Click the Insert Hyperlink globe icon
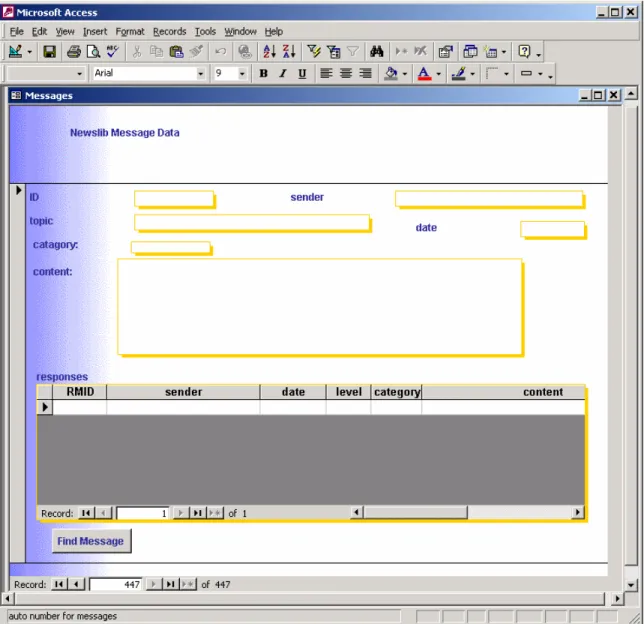The image size is (644, 624). (245, 52)
